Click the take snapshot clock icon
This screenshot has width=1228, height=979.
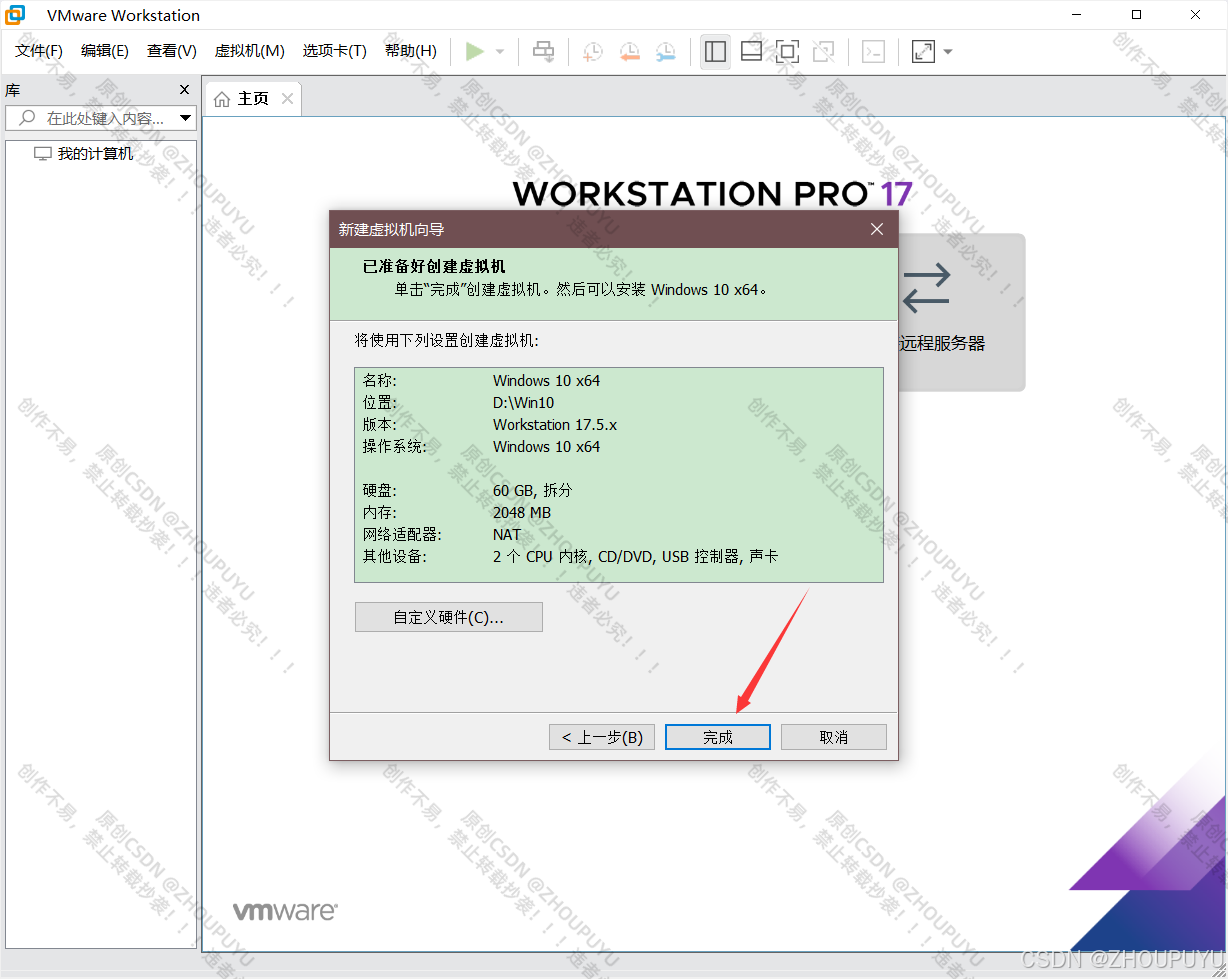pyautogui.click(x=593, y=52)
